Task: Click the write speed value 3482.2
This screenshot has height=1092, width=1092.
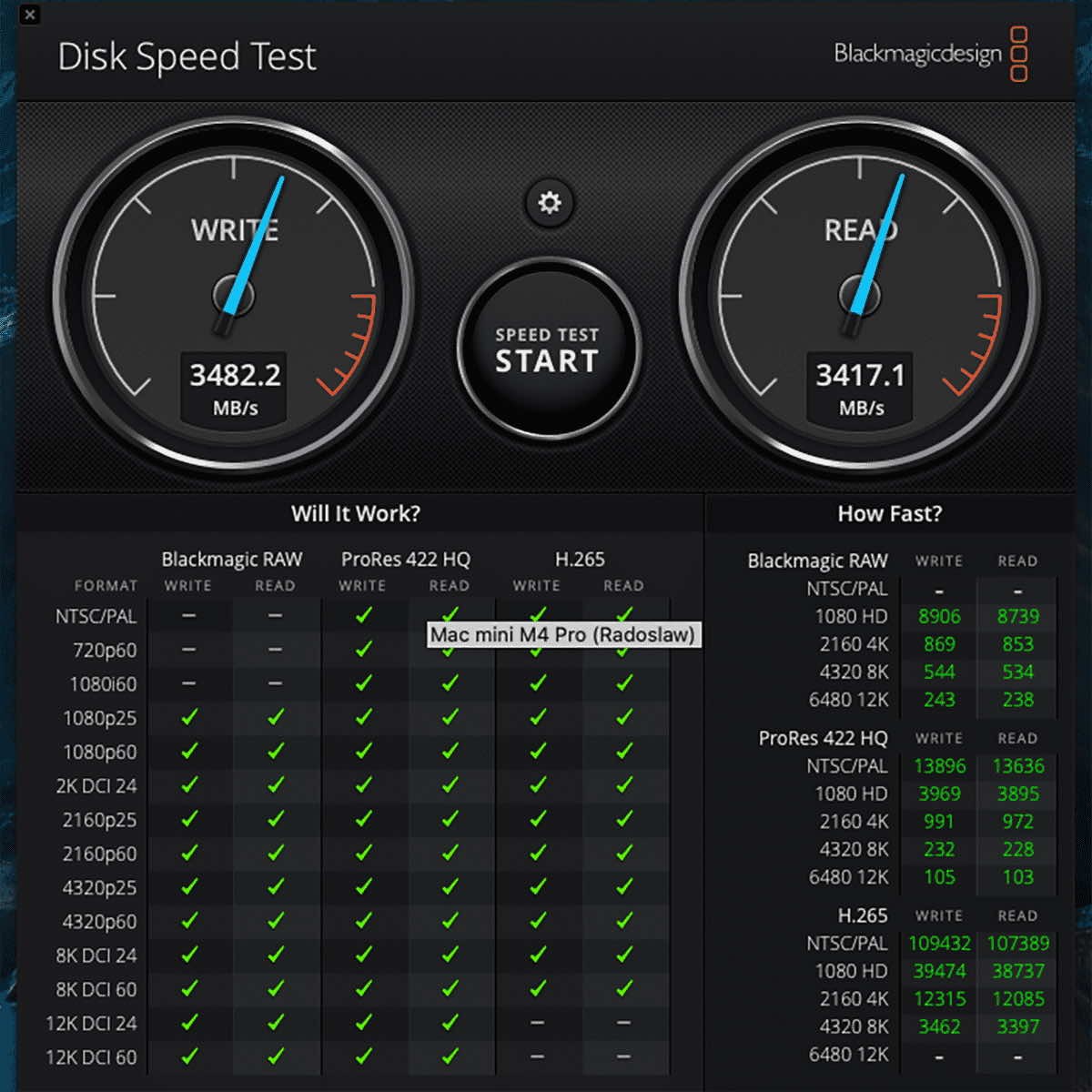Action: point(235,375)
